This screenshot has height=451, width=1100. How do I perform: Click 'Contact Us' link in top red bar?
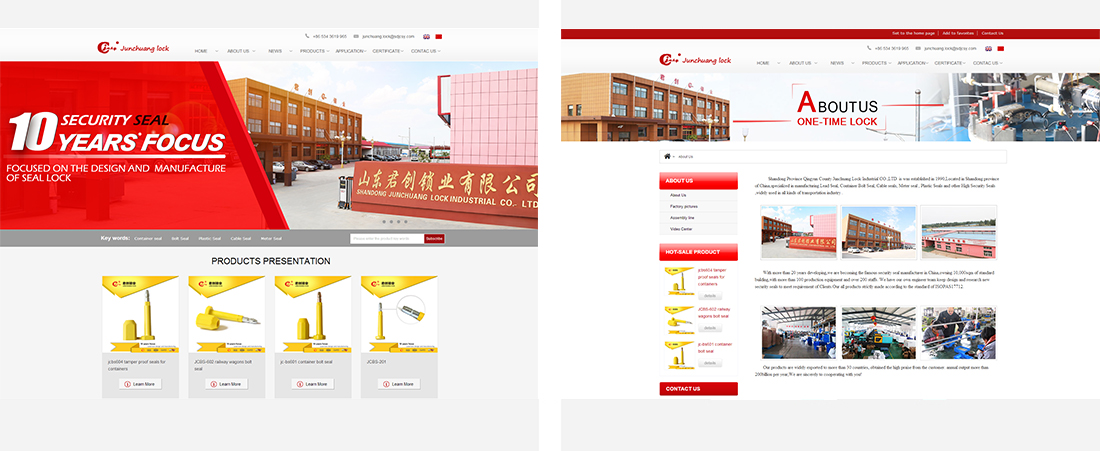point(992,33)
